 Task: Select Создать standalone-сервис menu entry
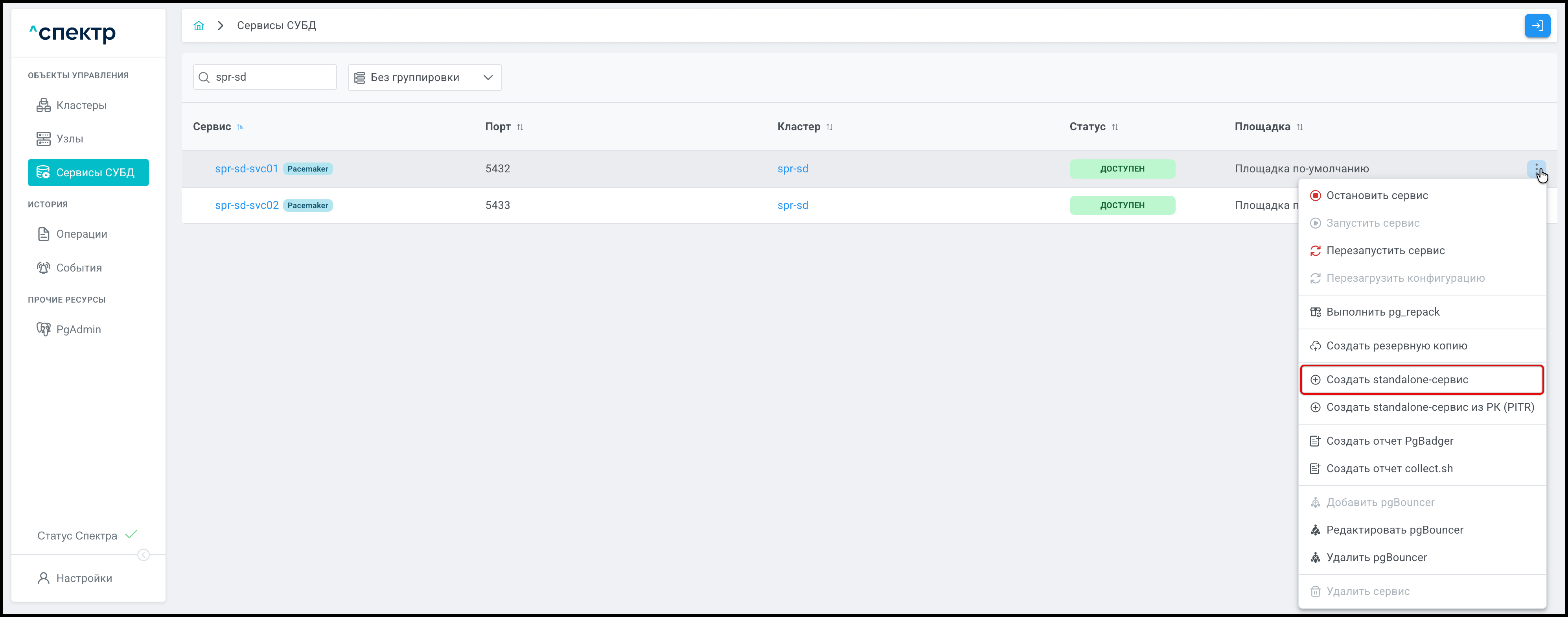(x=1397, y=379)
